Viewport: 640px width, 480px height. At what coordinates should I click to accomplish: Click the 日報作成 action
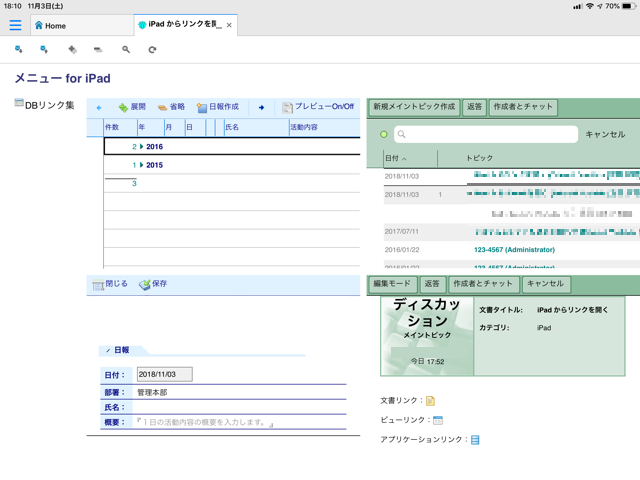pos(218,107)
